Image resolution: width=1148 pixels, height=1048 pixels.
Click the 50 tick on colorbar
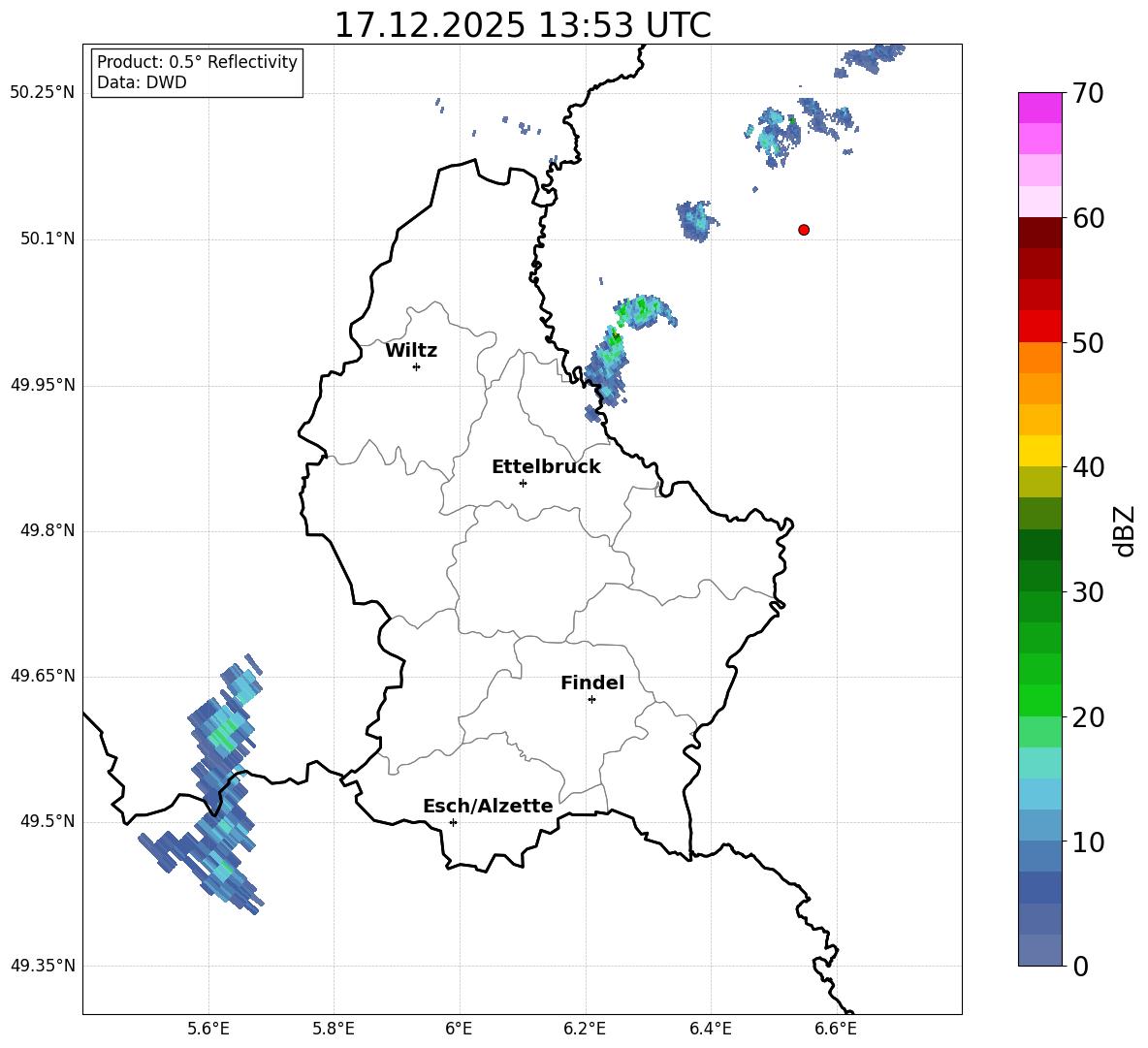[1088, 343]
